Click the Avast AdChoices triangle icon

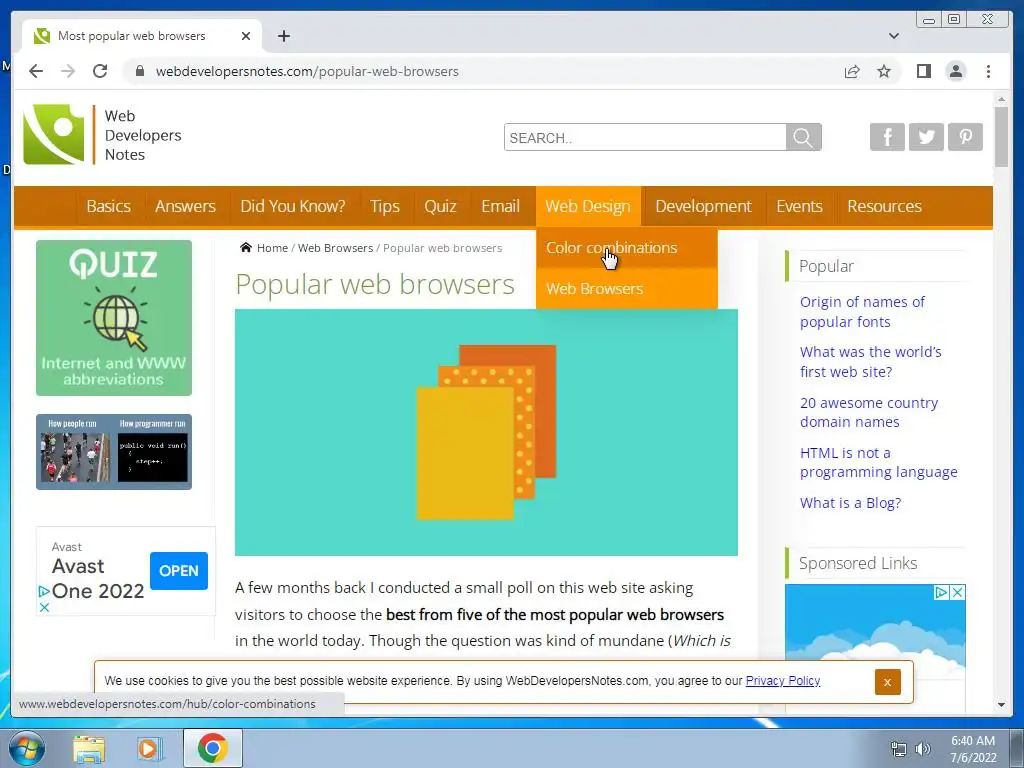[x=44, y=592]
